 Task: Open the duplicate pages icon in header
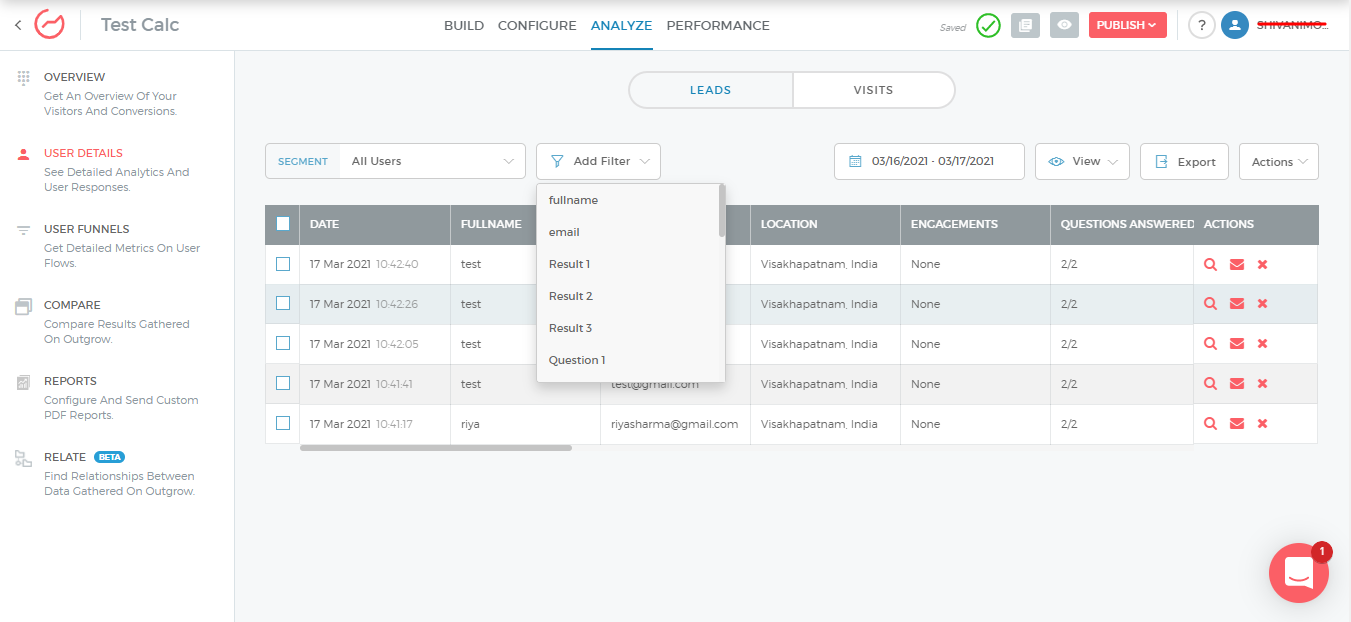tap(1025, 25)
